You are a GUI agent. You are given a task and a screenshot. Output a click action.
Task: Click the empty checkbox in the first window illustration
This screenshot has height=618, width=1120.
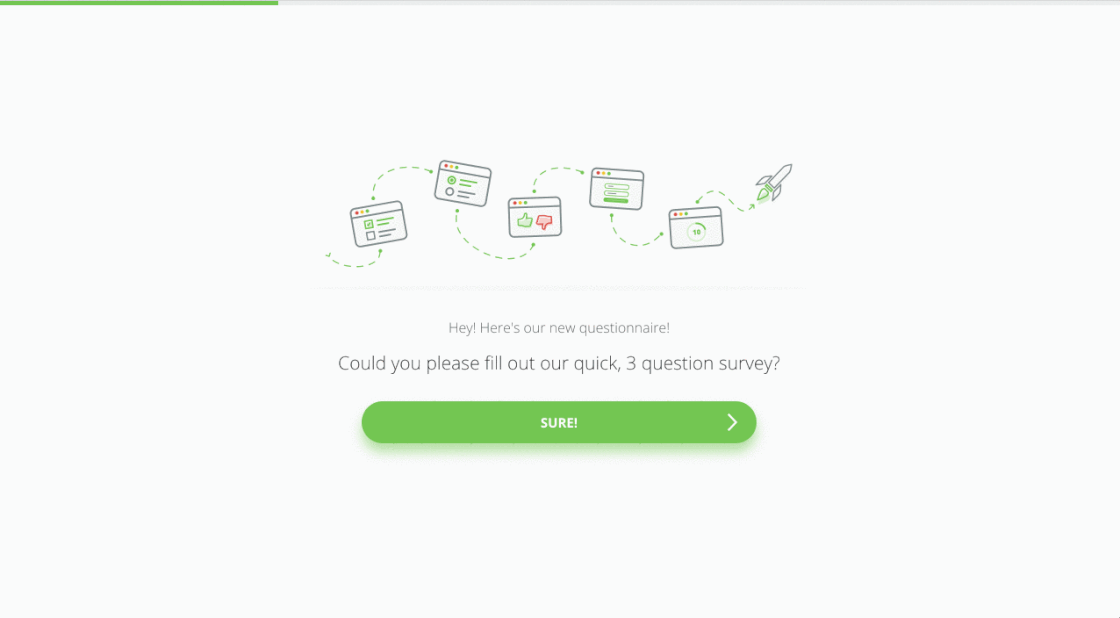(x=371, y=236)
